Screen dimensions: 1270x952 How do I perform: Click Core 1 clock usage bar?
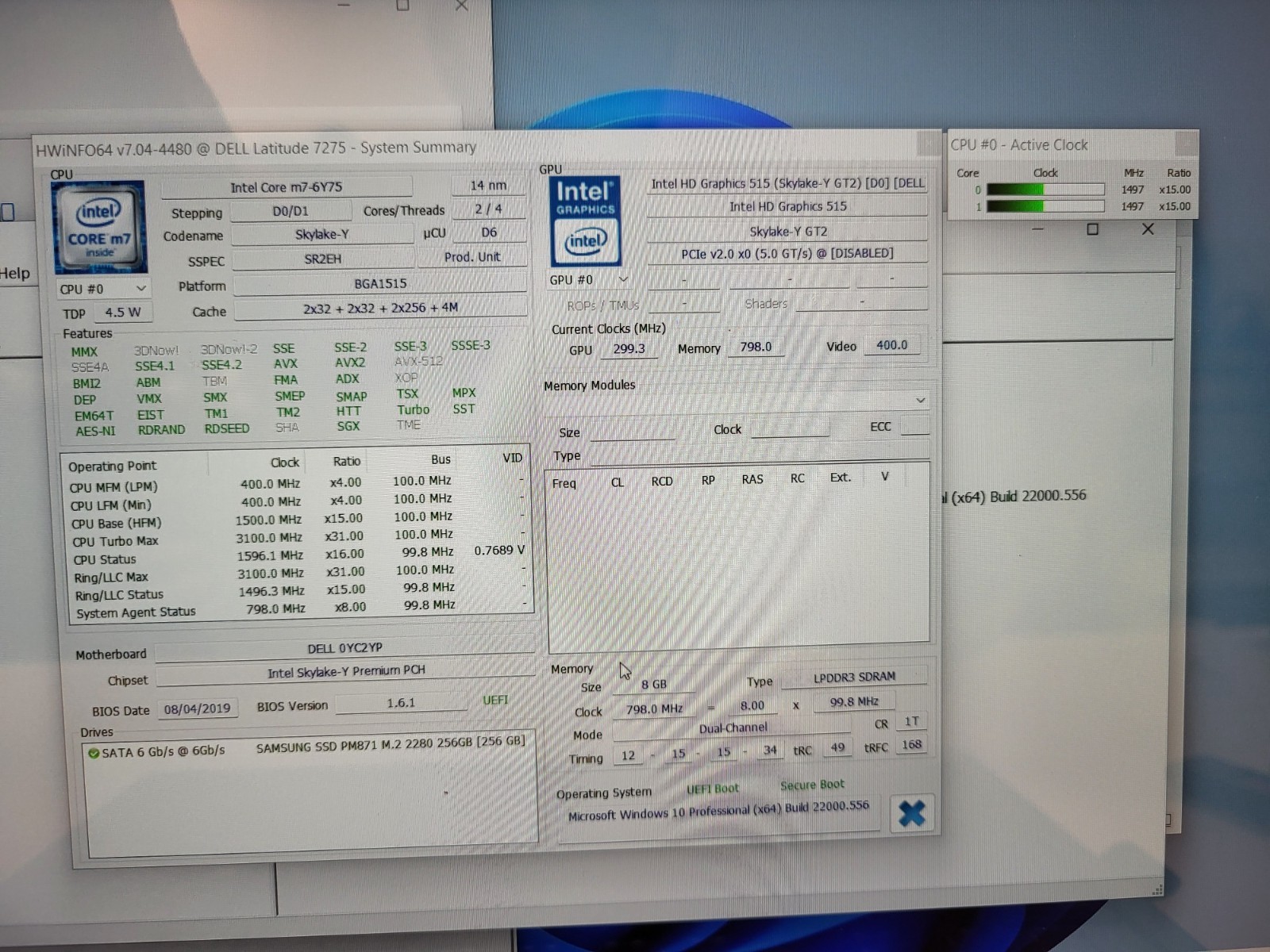click(x=1045, y=206)
